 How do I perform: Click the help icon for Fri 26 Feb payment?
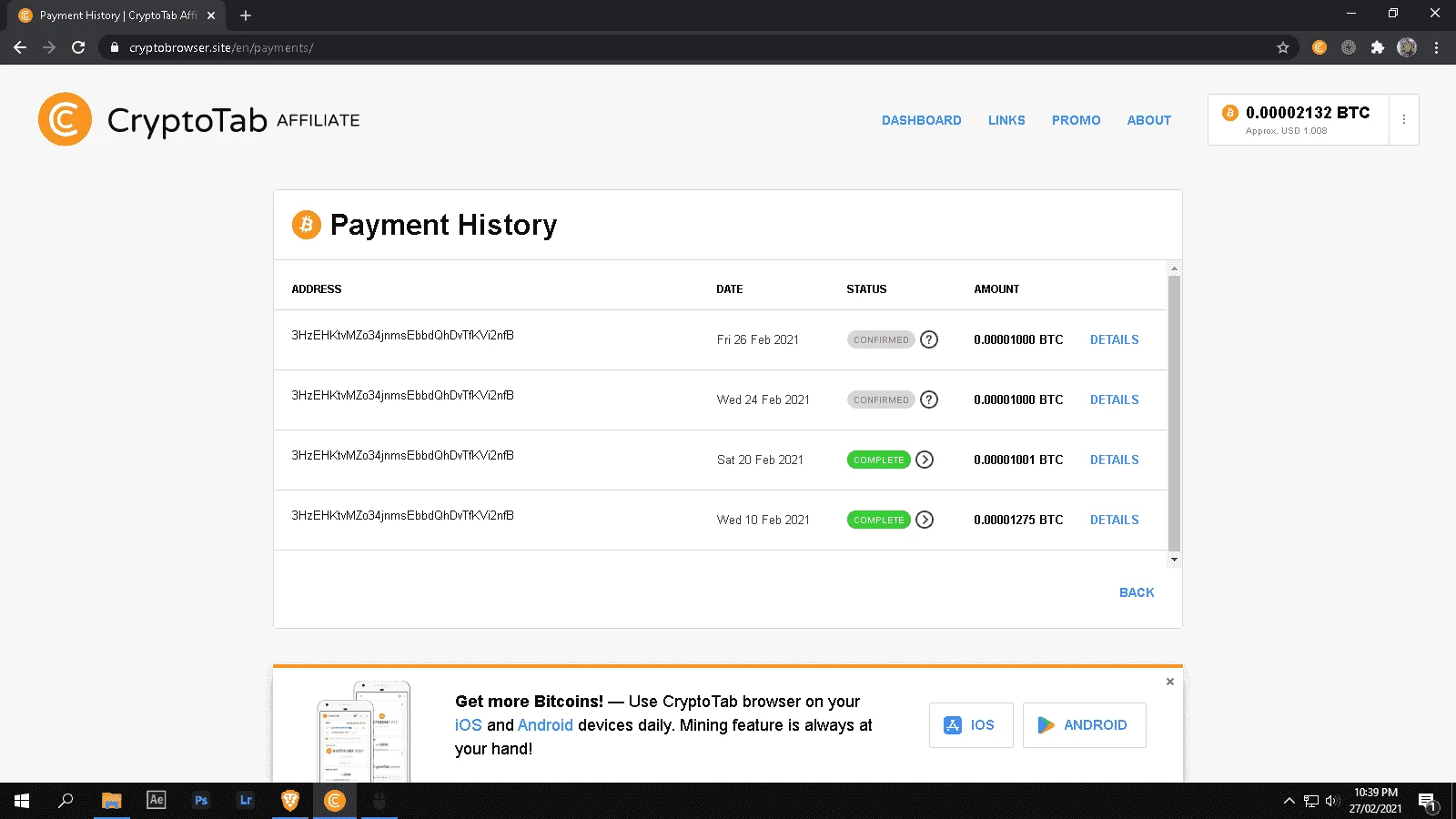click(929, 339)
